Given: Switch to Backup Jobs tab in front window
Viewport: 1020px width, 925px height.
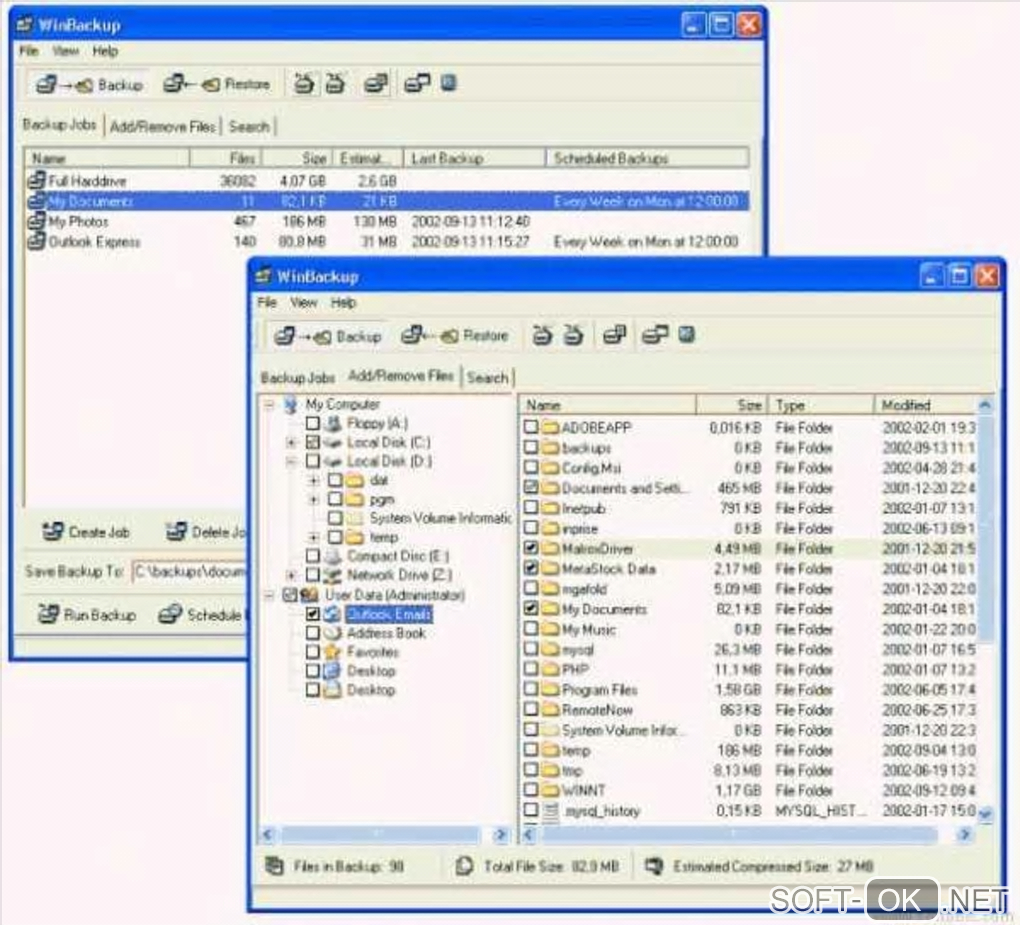Looking at the screenshot, I should [x=297, y=378].
